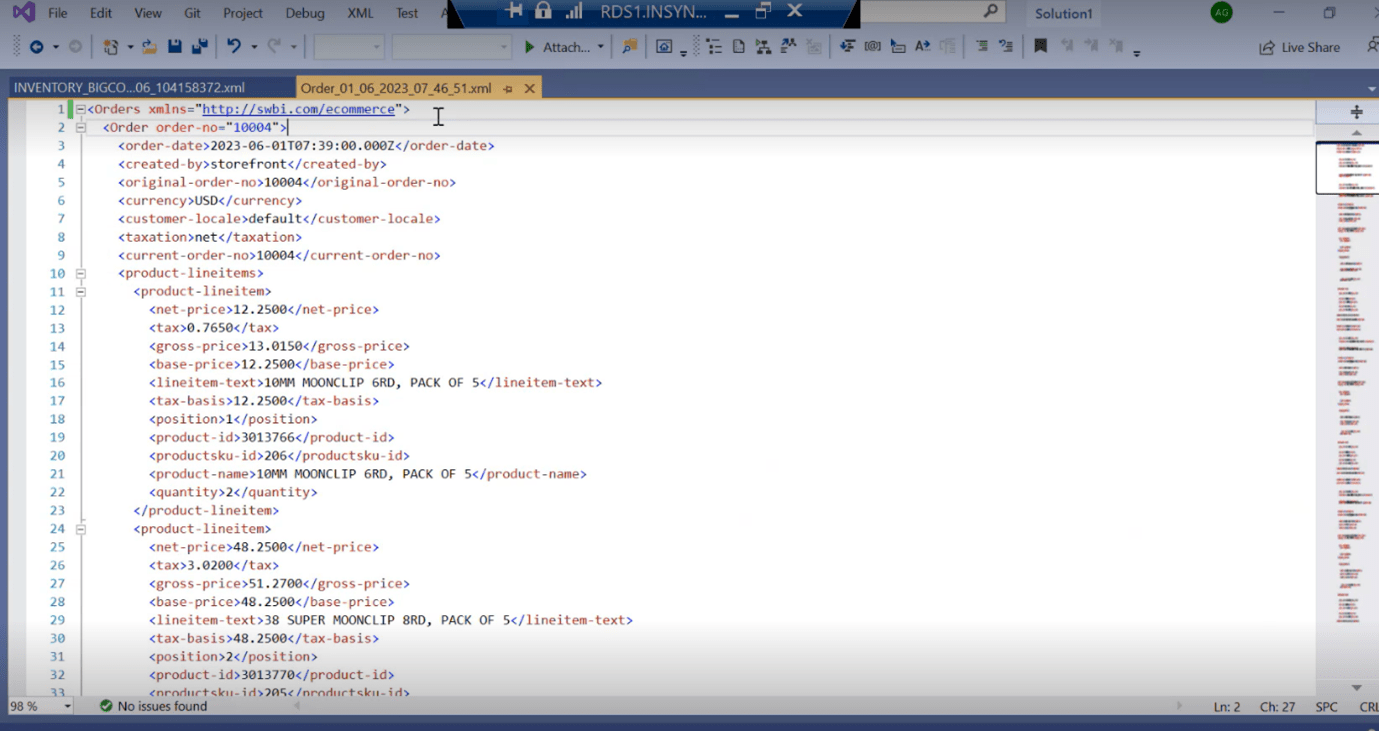
Task: Click the product-id 3013766 text on line 19
Action: 272,437
